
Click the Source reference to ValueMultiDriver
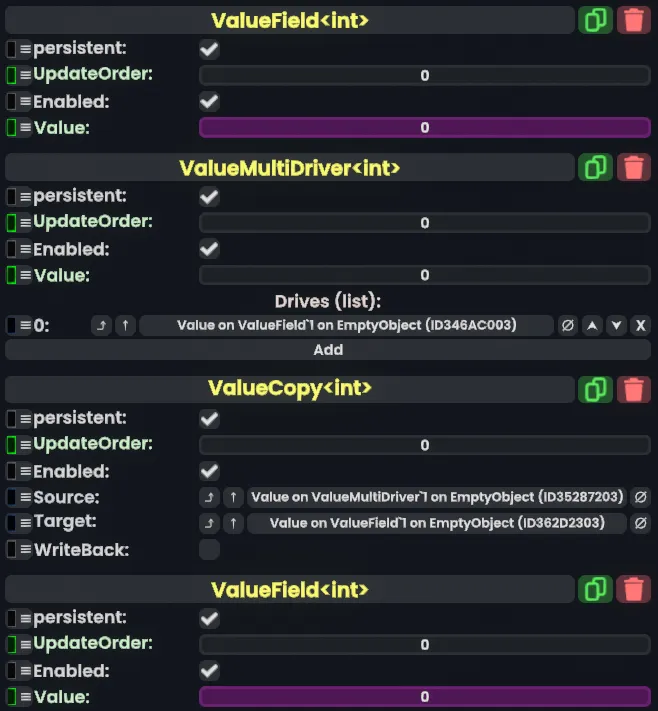438,497
